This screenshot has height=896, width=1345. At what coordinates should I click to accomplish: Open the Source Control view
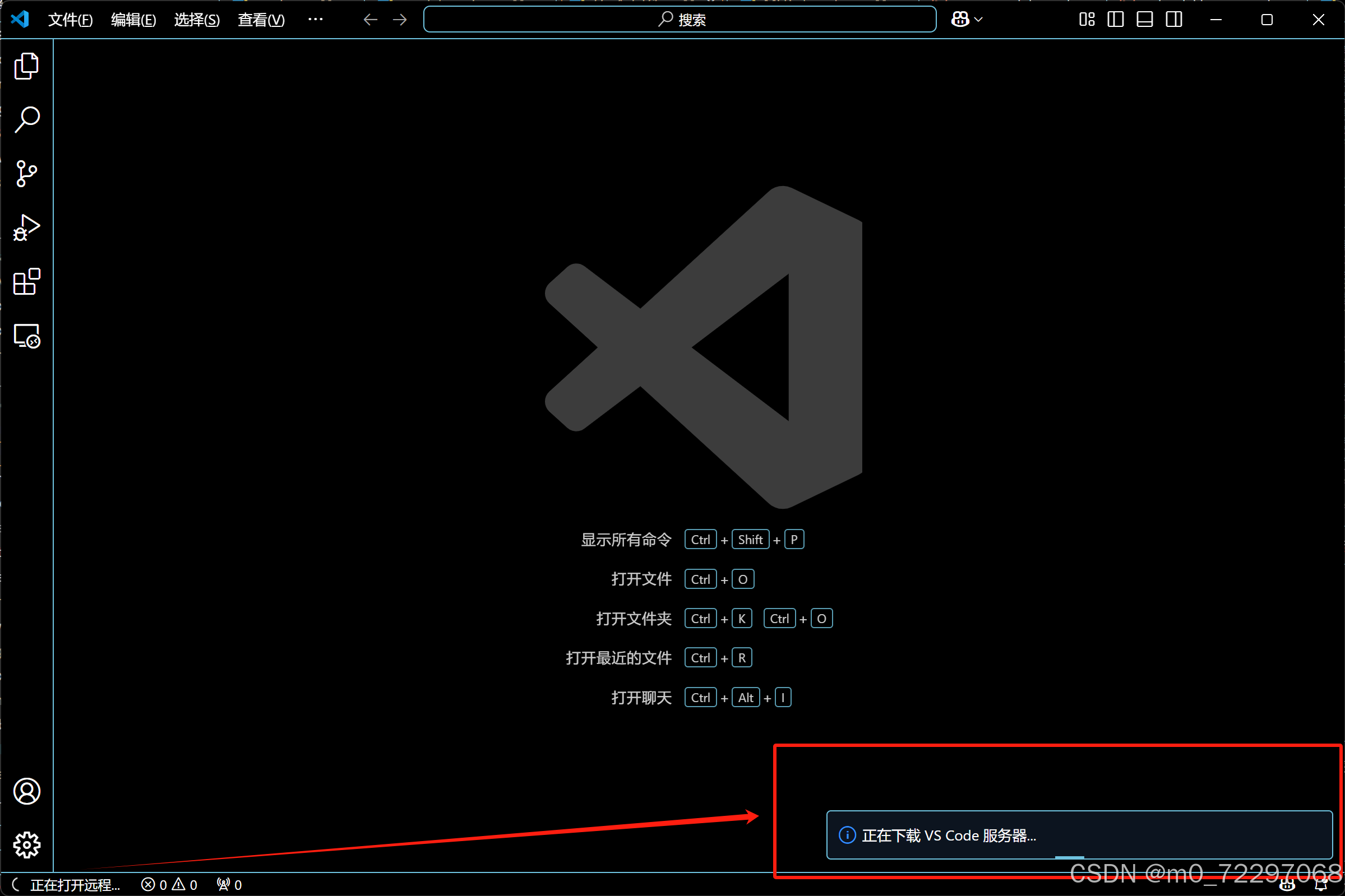pyautogui.click(x=26, y=174)
